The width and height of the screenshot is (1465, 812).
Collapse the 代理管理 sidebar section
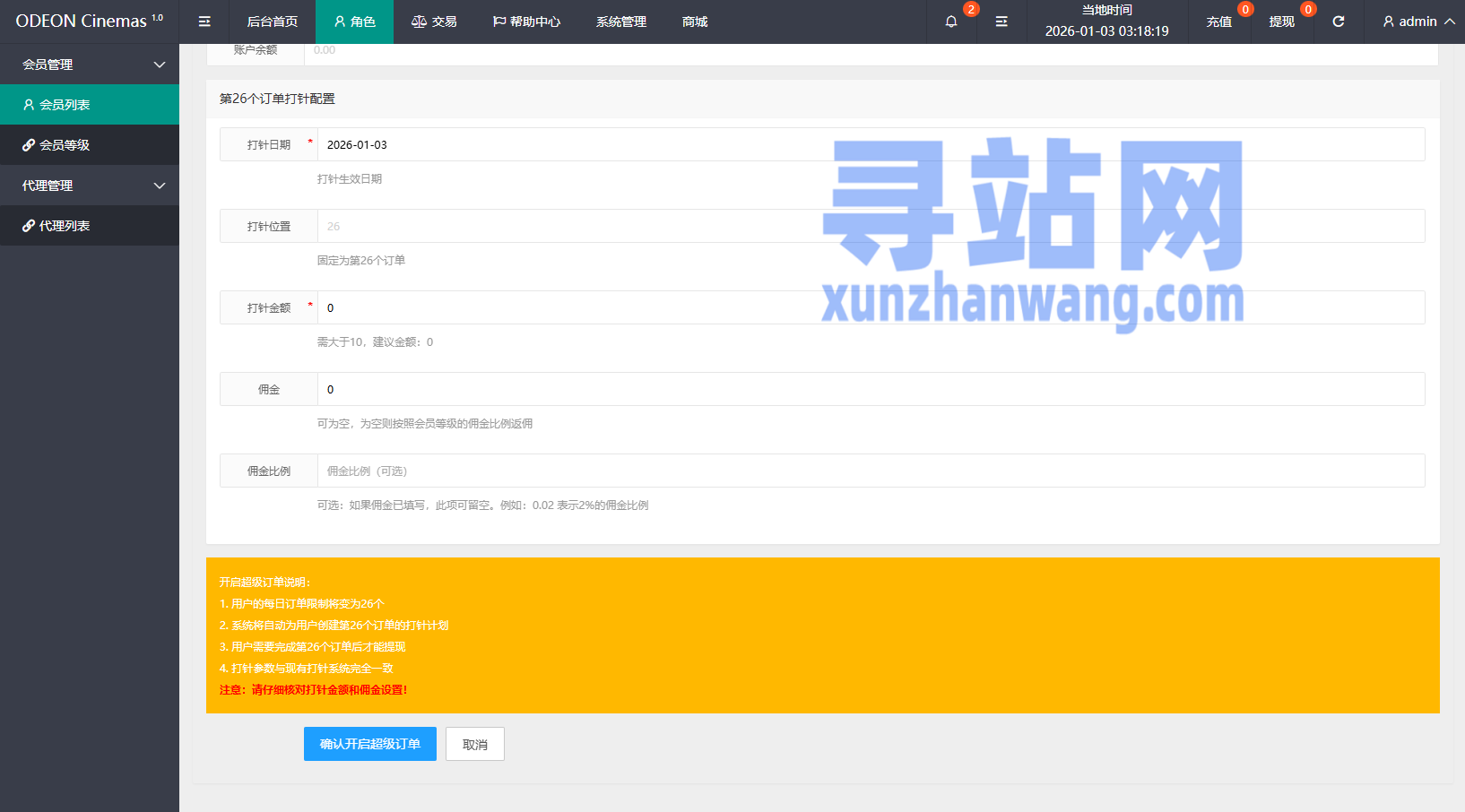click(x=90, y=186)
